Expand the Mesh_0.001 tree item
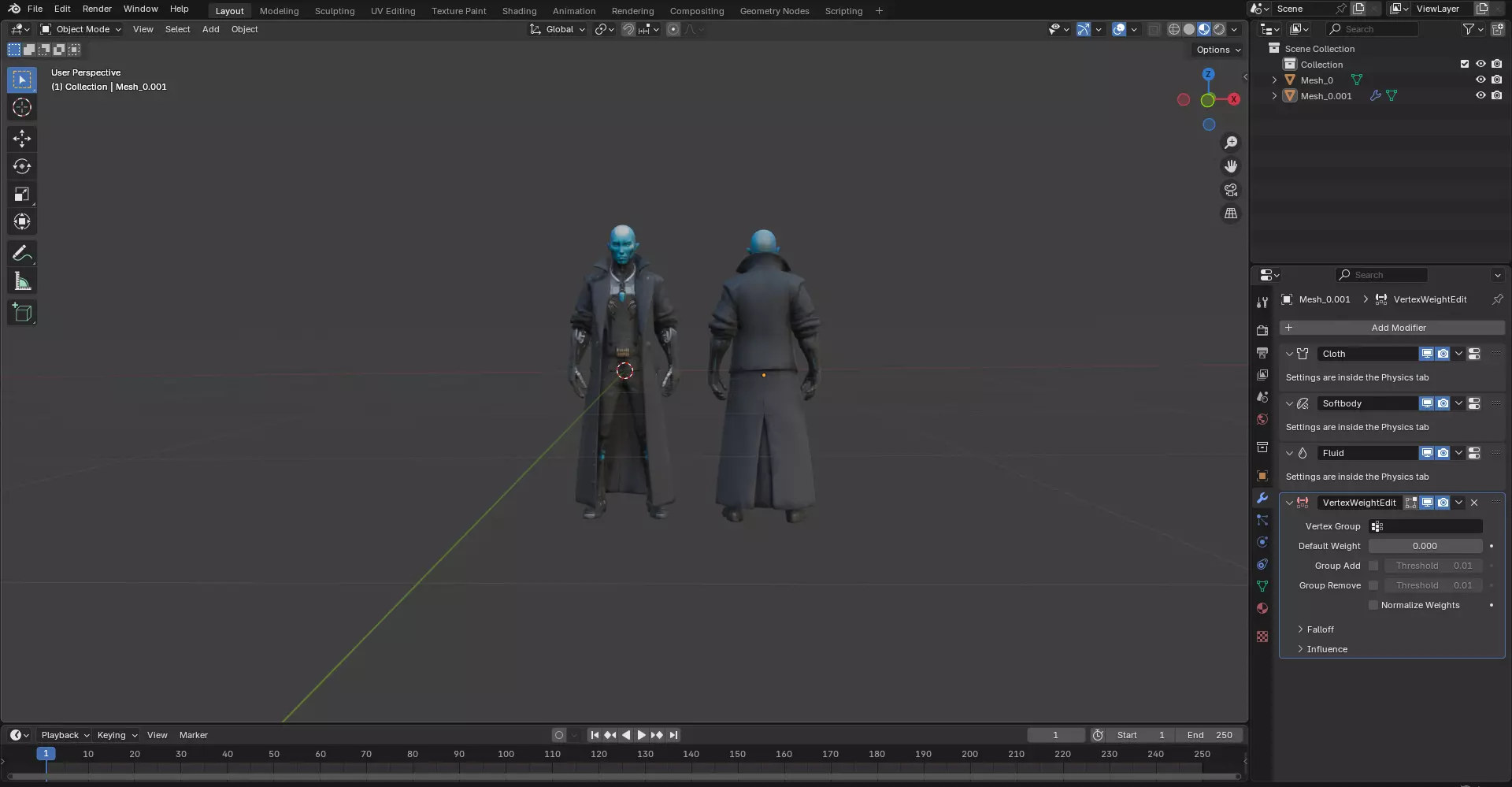 point(1274,95)
